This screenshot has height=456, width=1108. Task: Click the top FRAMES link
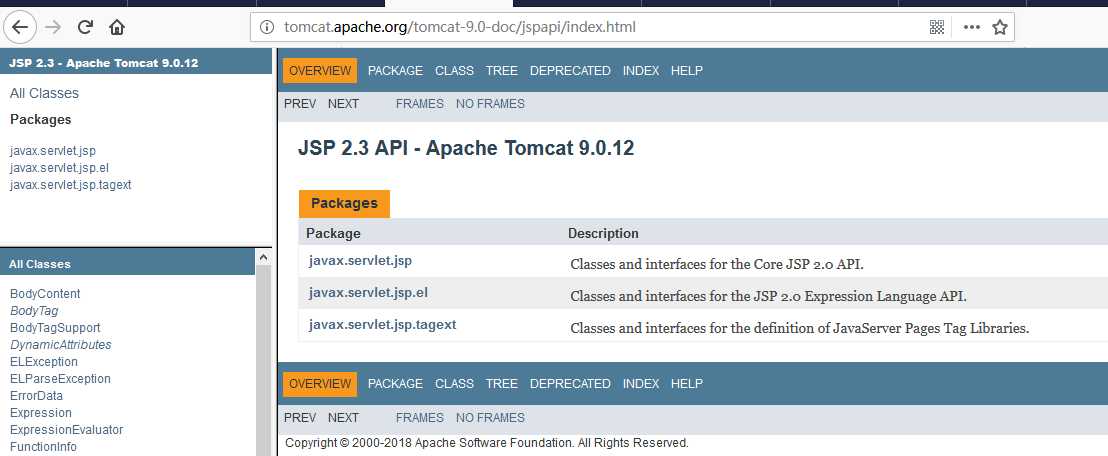pos(420,104)
